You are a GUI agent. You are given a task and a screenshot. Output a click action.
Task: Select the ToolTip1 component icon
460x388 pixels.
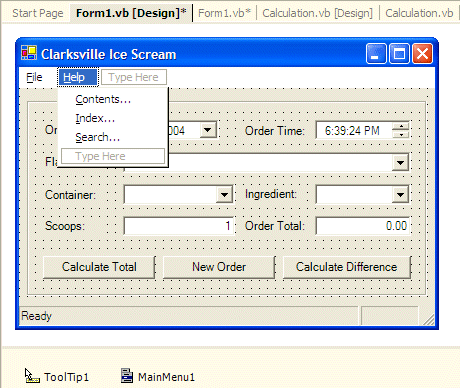coord(32,376)
